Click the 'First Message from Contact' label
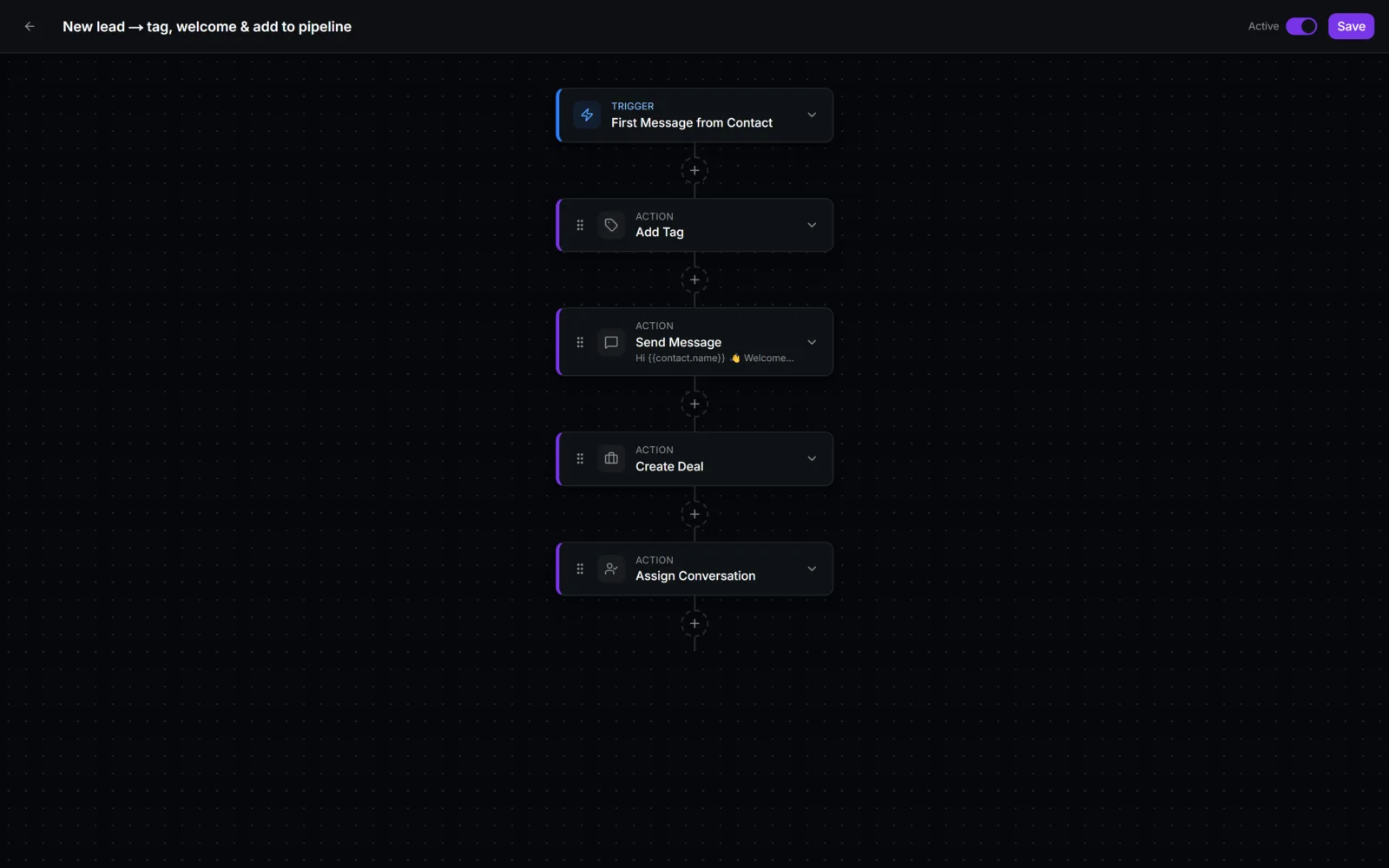The height and width of the screenshot is (868, 1389). click(692, 123)
